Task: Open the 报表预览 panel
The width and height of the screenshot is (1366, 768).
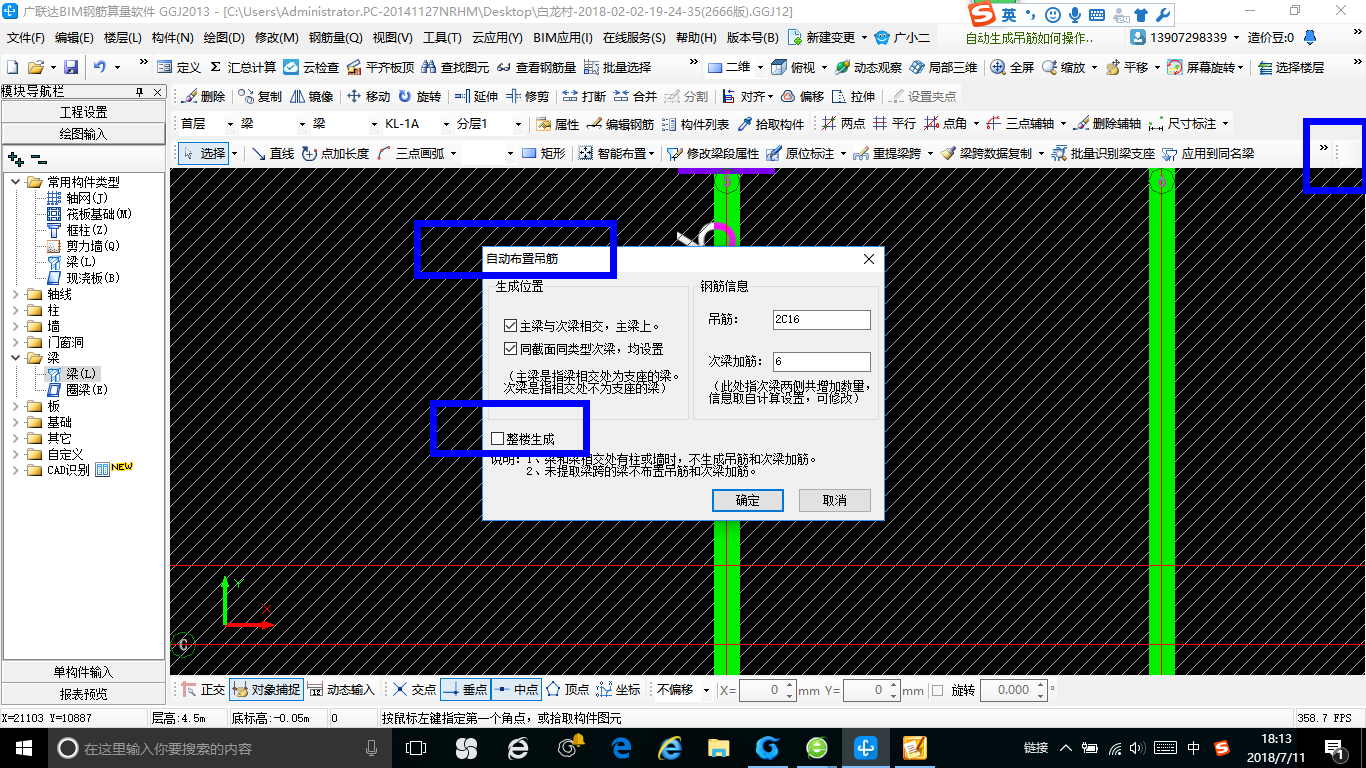Action: [x=83, y=693]
